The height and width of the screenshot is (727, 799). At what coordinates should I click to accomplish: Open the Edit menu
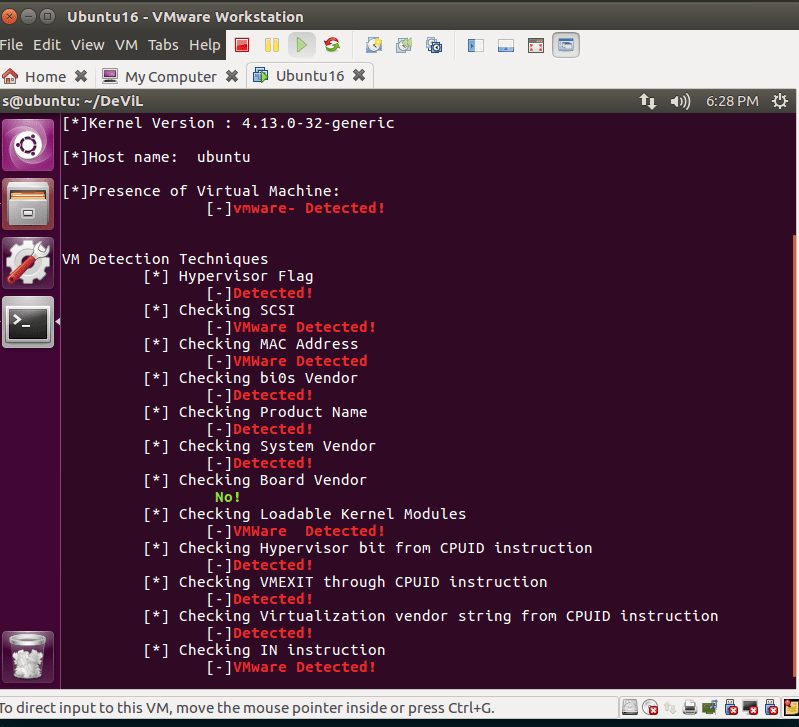(x=47, y=45)
